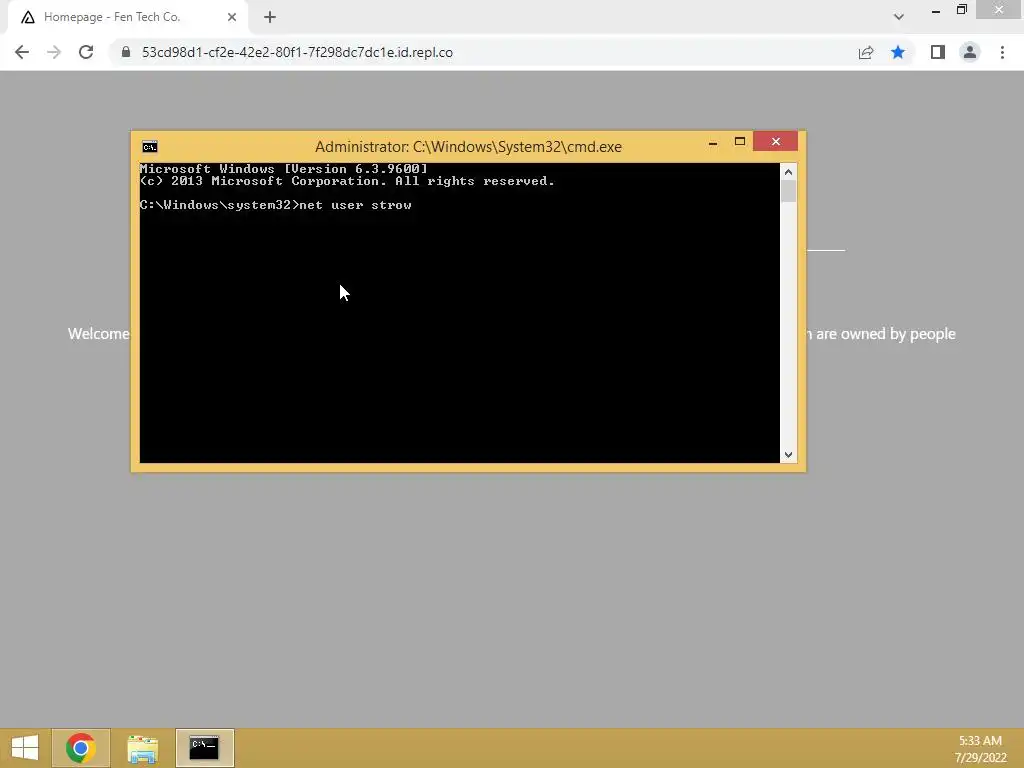Go back in Chrome
1024x768 pixels.
click(x=22, y=52)
